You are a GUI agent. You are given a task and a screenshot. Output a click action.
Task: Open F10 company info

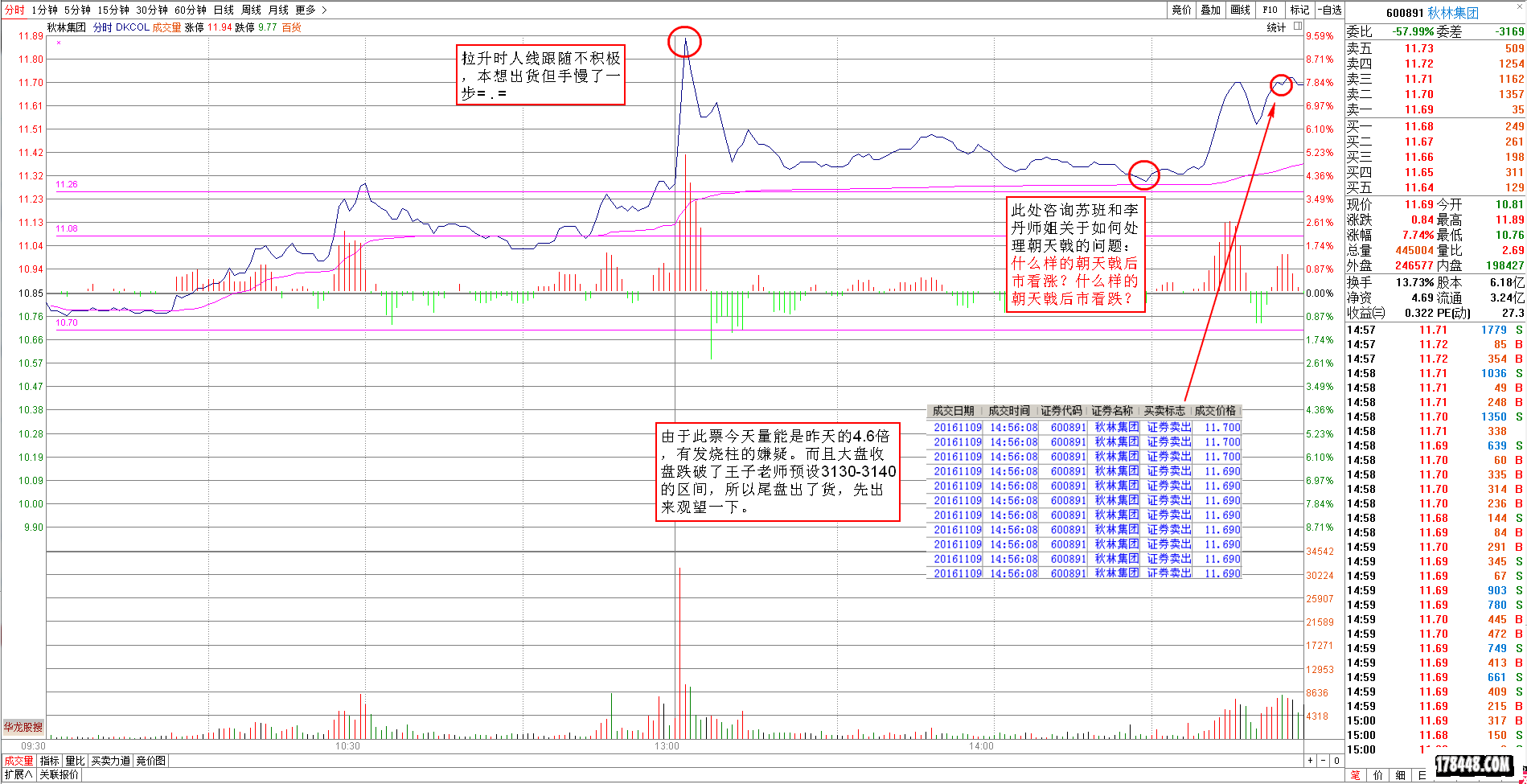1270,10
